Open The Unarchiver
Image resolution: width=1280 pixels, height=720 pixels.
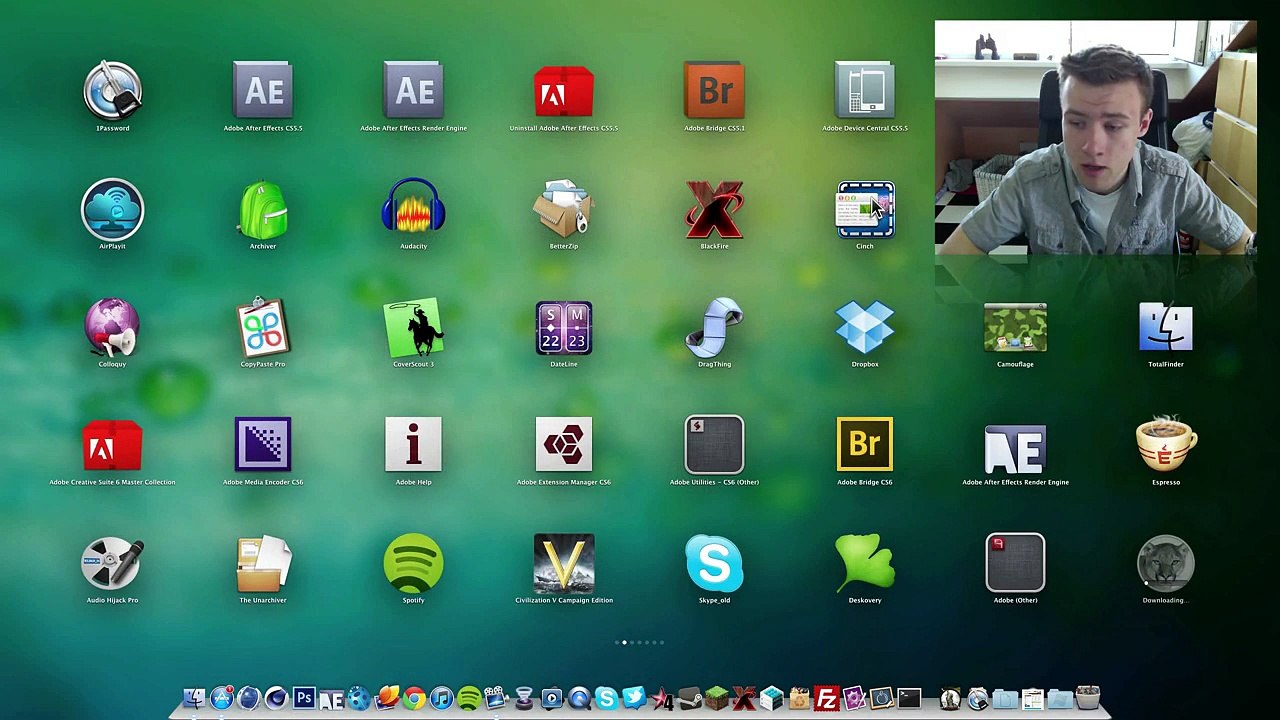(x=263, y=564)
